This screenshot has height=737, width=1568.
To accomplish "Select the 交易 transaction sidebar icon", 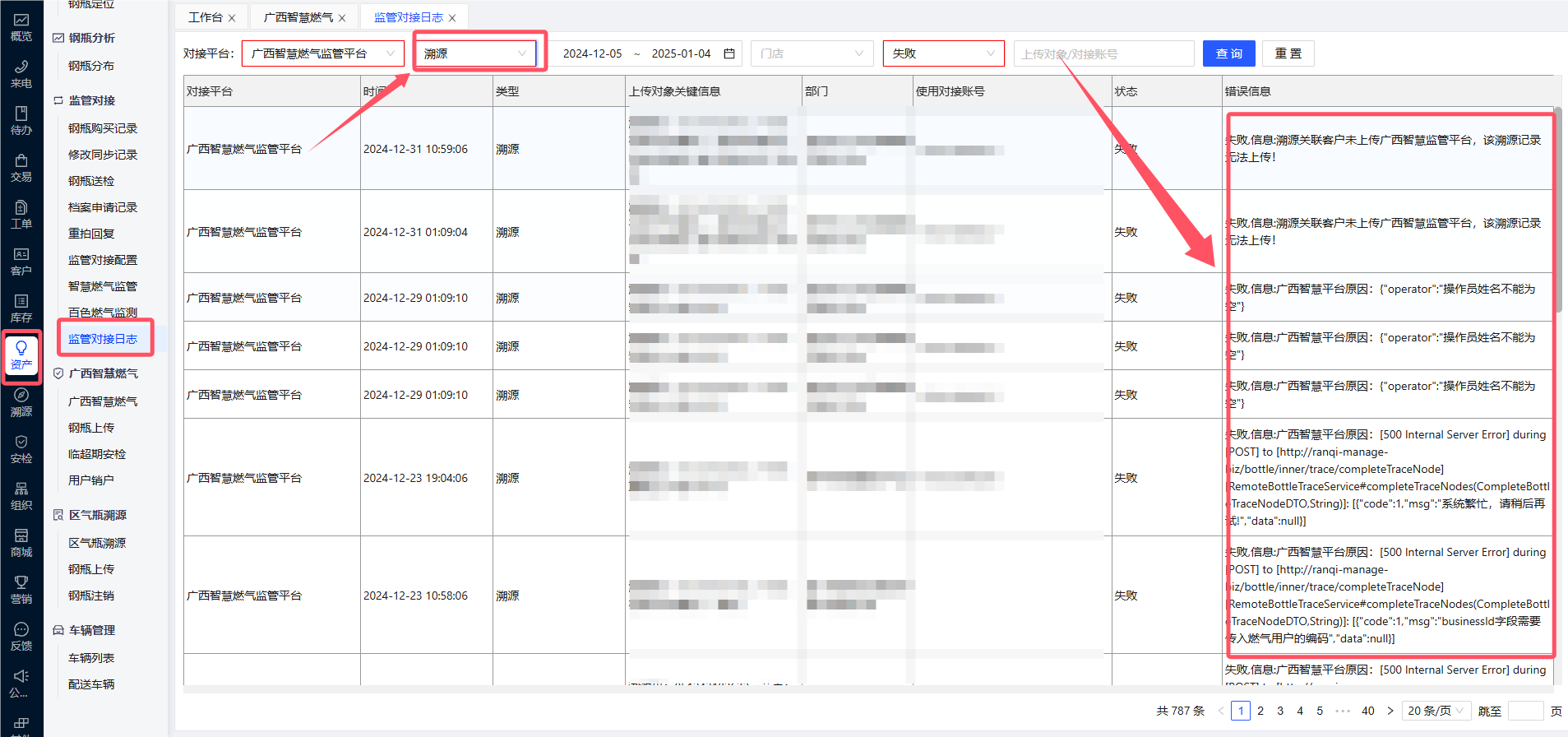I will (x=21, y=168).
